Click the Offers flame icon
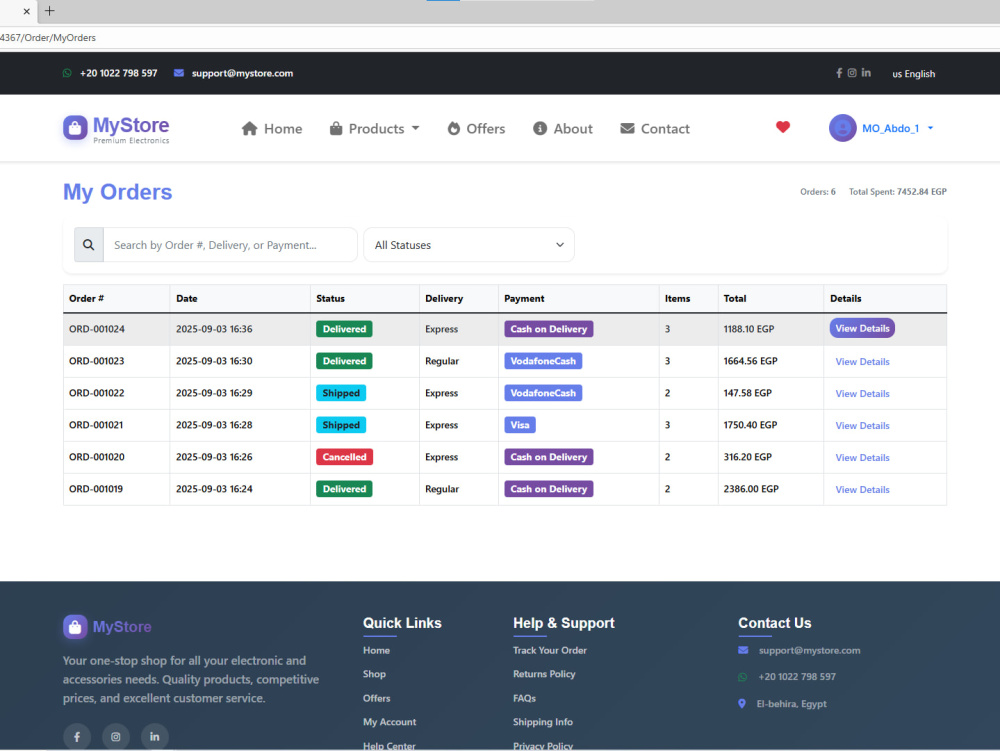The image size is (1000, 751). (x=453, y=128)
